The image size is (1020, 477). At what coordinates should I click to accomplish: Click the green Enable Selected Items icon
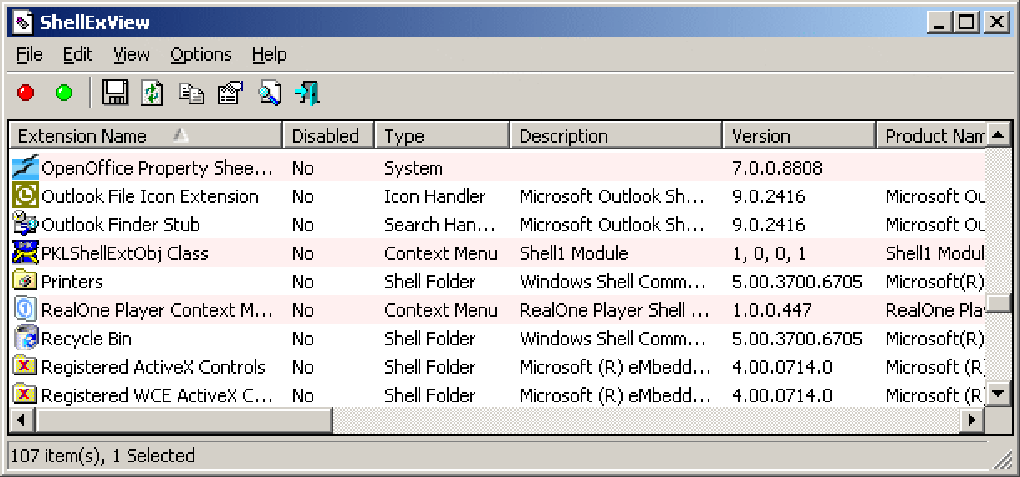[64, 93]
